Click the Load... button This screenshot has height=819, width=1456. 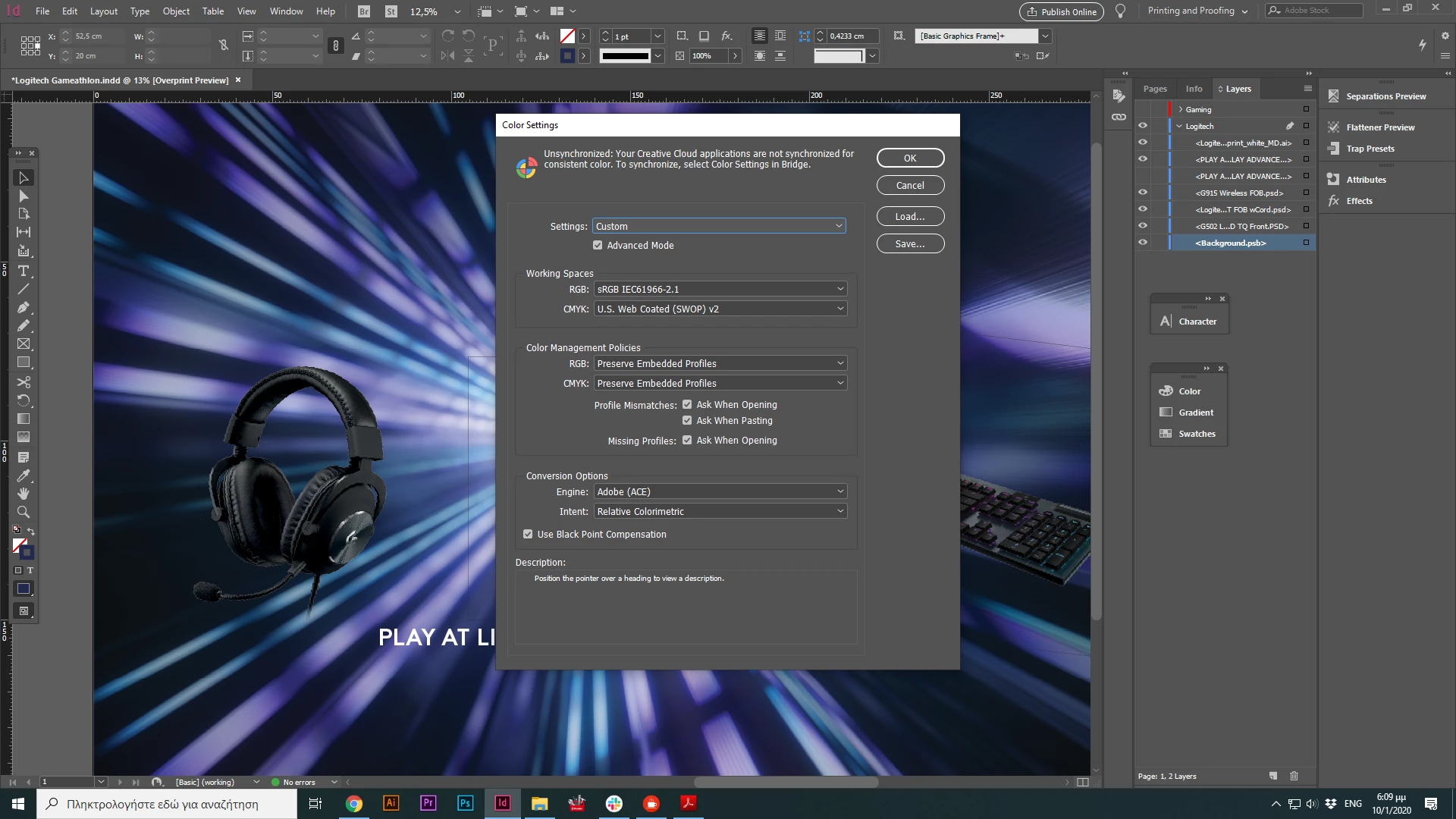(x=910, y=216)
